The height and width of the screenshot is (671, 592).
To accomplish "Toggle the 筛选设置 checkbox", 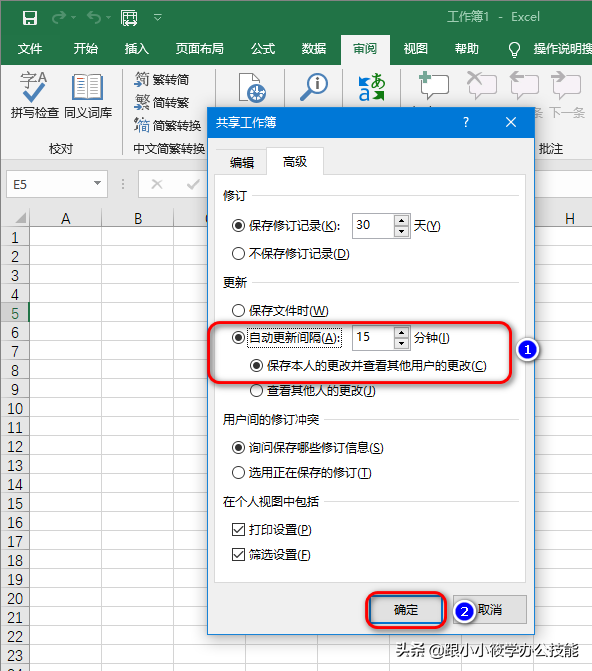I will click(x=271, y=555).
